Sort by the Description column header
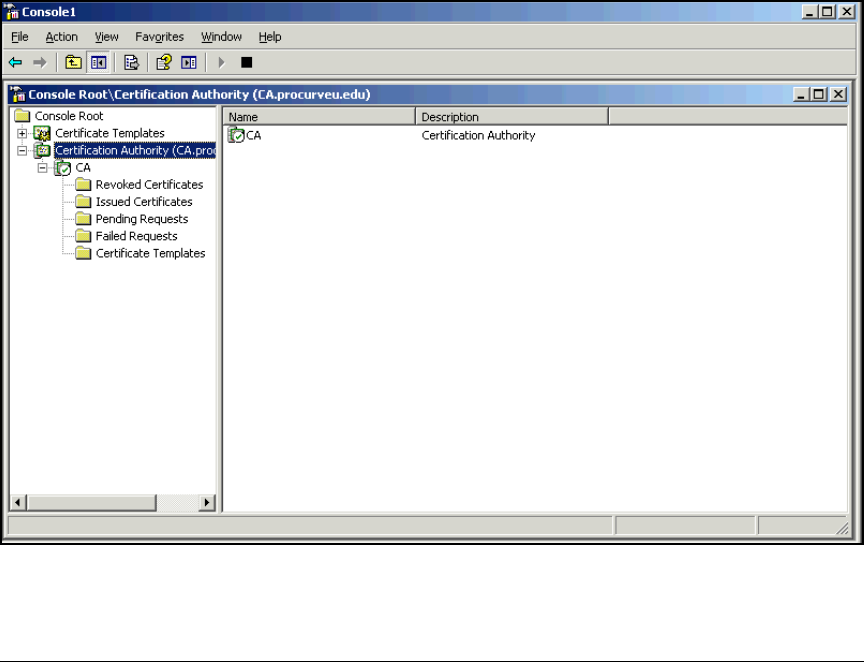This screenshot has width=864, height=662. 512,117
